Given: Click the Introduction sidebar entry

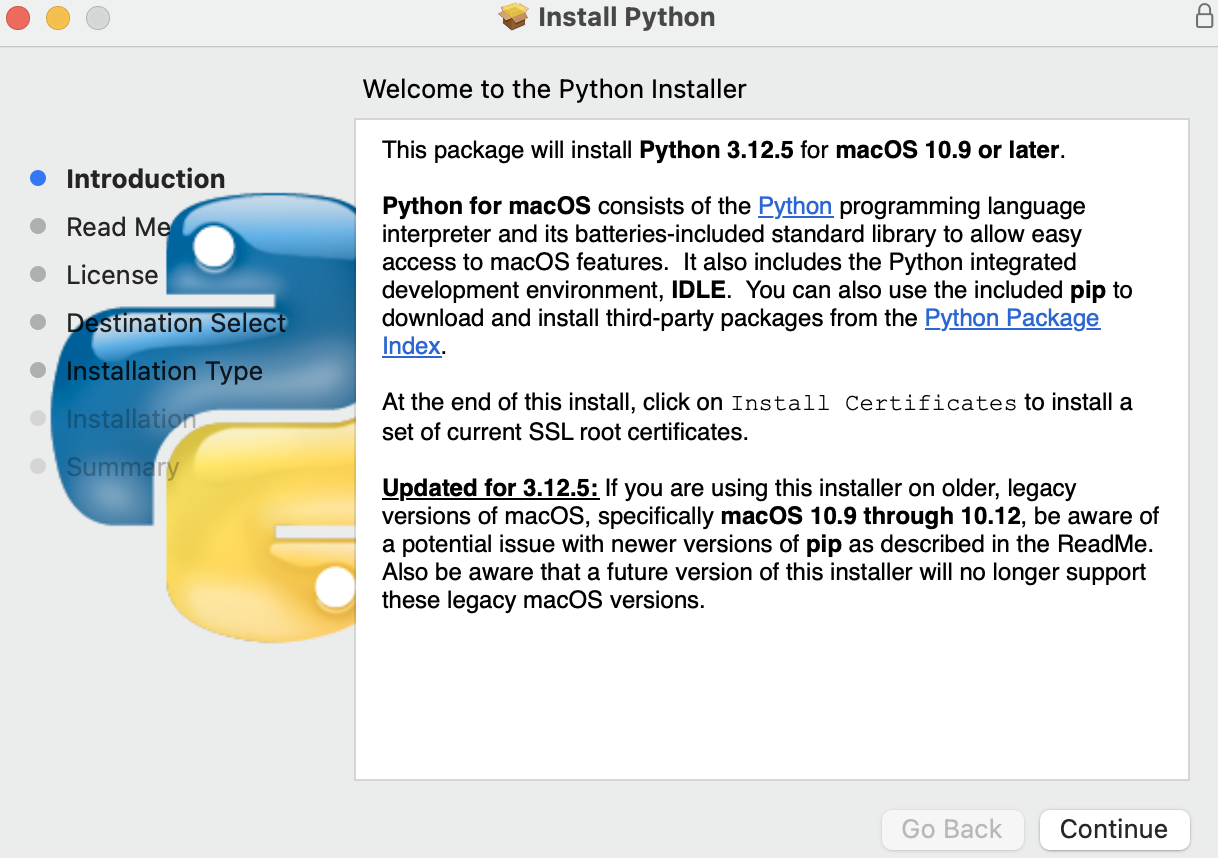Looking at the screenshot, I should 145,178.
